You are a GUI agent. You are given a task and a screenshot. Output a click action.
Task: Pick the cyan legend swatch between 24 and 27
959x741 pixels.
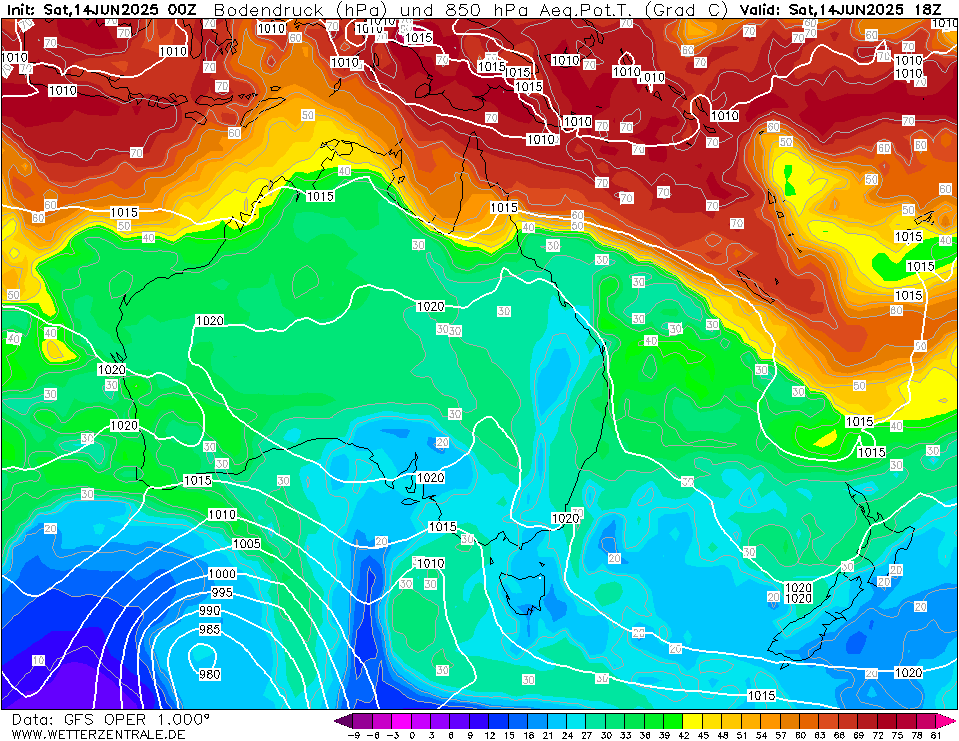[x=576, y=721]
